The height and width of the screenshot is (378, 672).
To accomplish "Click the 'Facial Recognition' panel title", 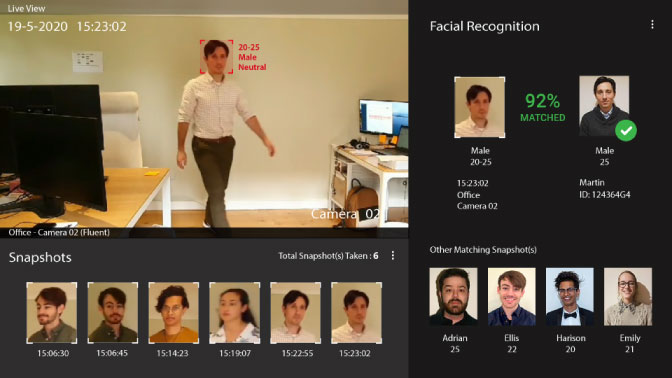I will [485, 27].
